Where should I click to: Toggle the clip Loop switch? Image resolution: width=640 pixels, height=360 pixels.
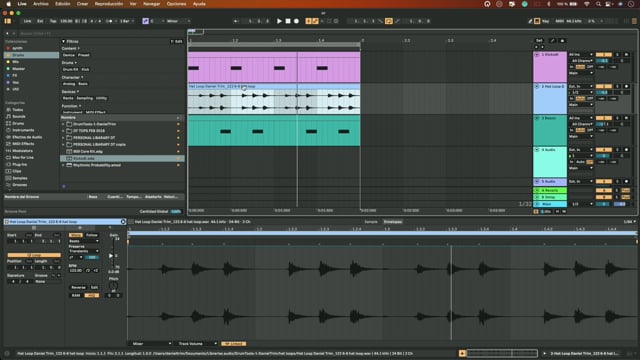pos(33,255)
